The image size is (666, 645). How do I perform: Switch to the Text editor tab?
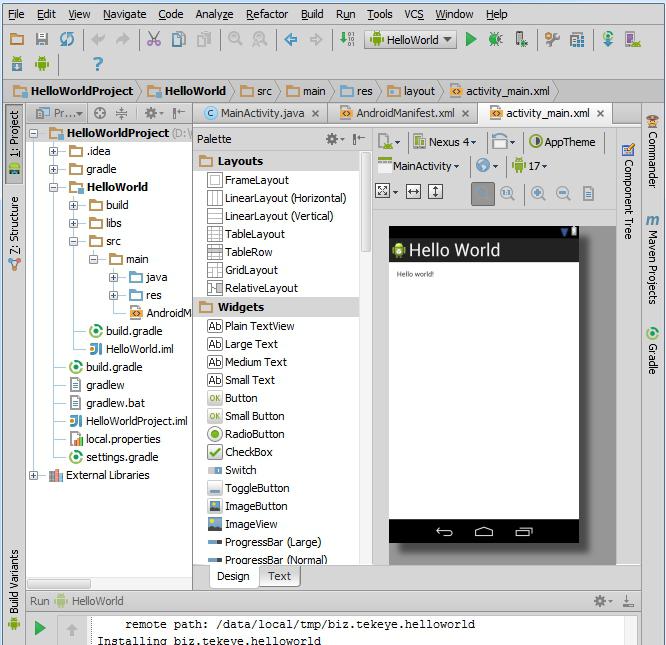pyautogui.click(x=279, y=576)
